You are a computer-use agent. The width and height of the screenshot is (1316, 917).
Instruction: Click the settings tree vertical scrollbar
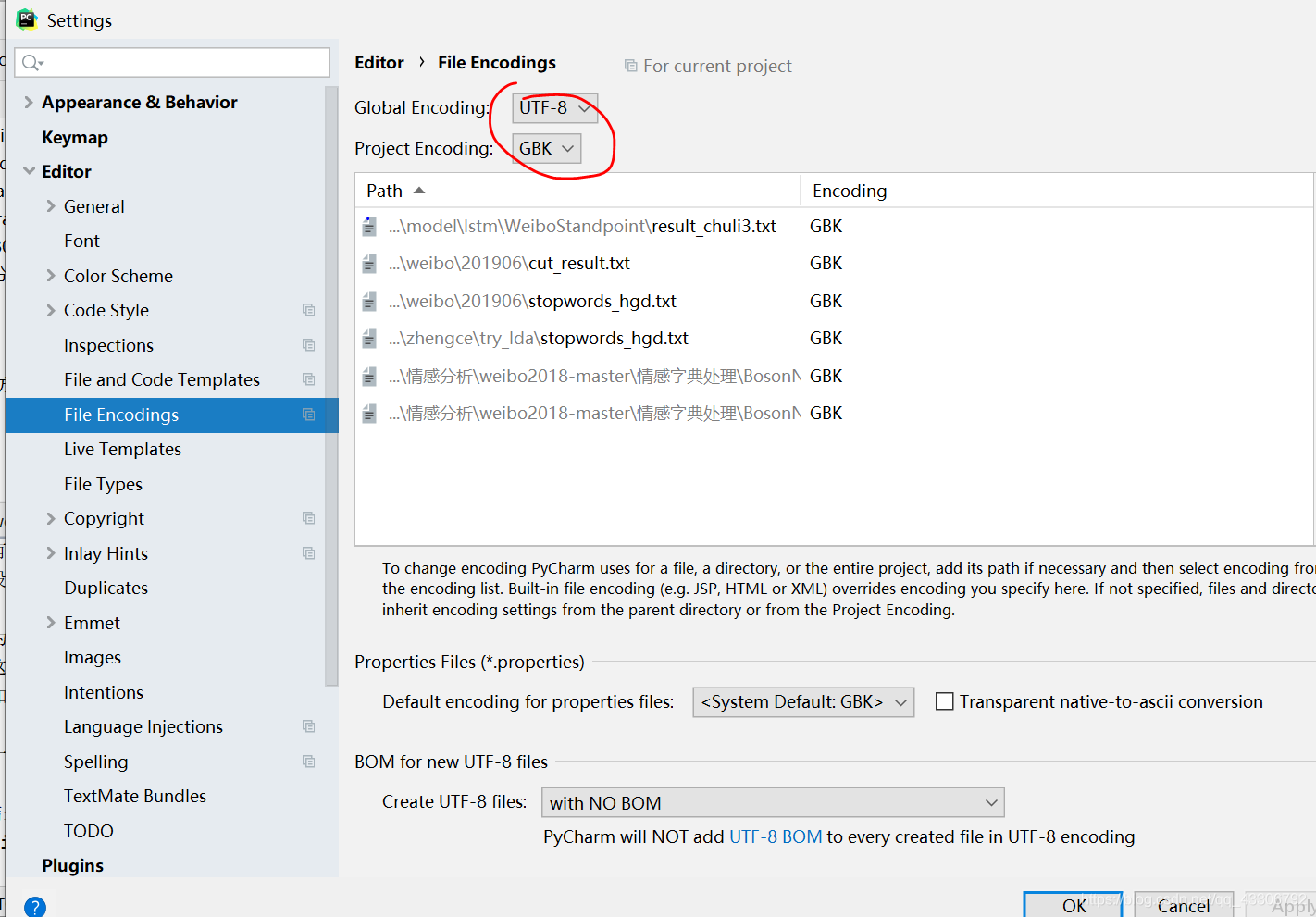[331, 384]
